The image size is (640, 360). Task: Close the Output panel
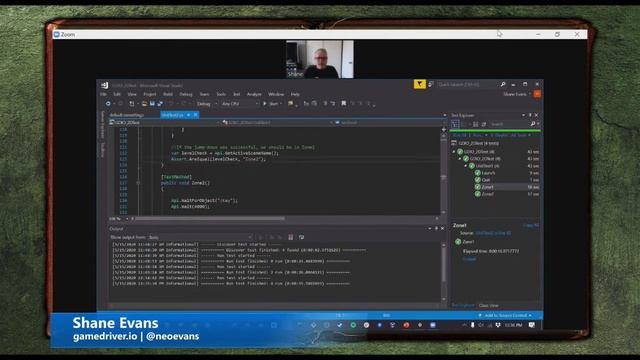click(442, 229)
